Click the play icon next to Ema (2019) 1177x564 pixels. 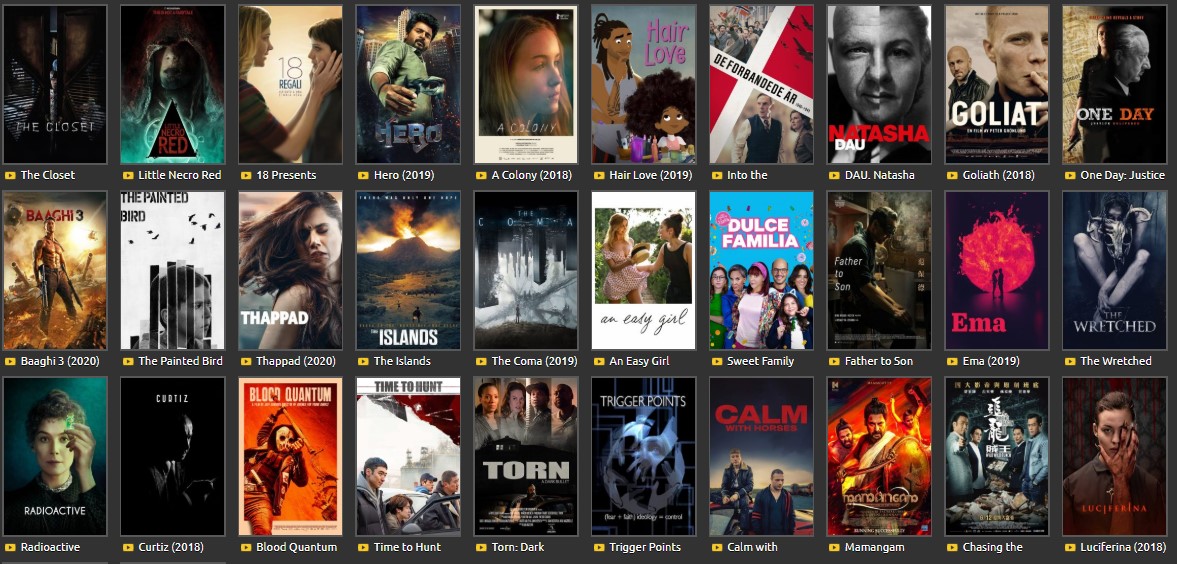coord(952,361)
